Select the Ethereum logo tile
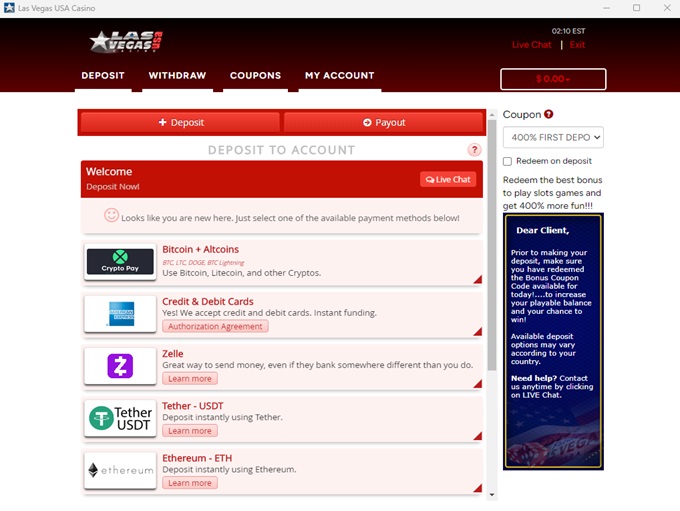This screenshot has height=511, width=680. coord(120,470)
